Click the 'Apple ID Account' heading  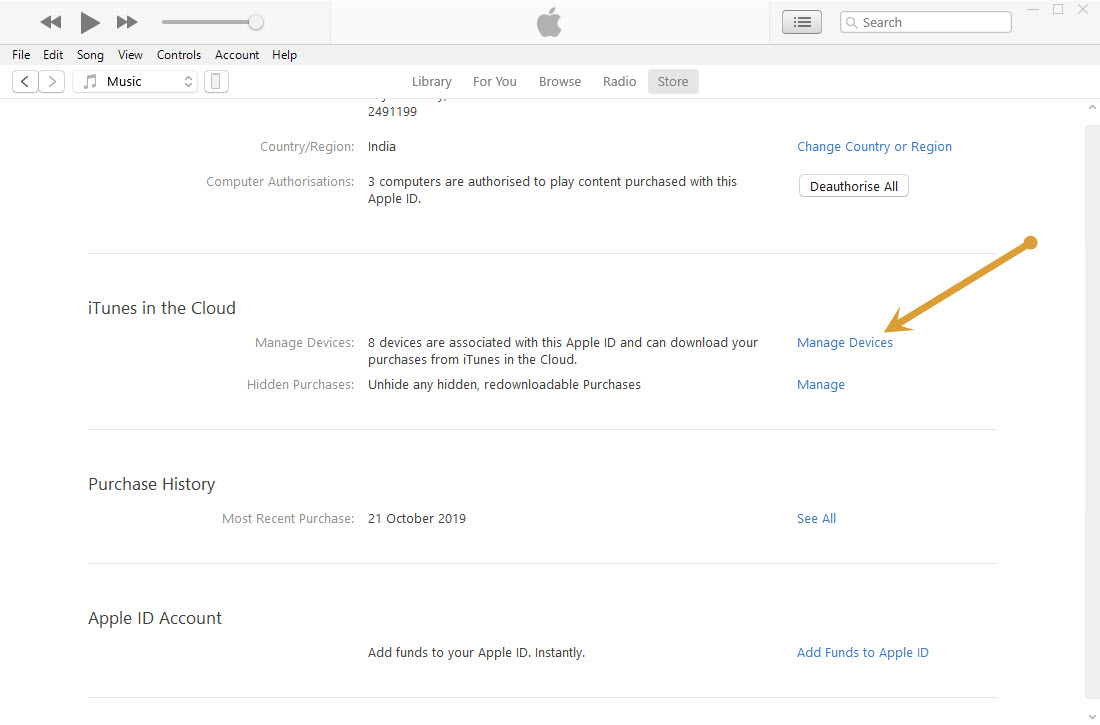point(154,618)
